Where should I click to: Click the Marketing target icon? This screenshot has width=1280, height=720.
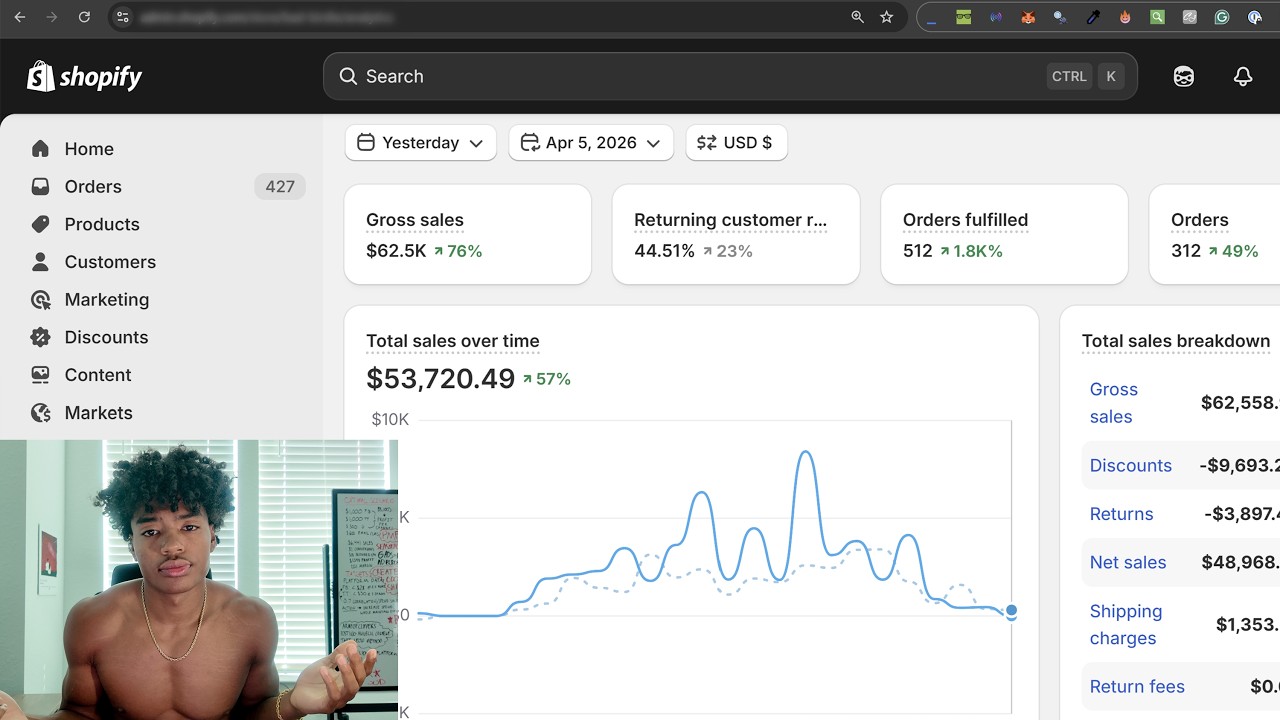(40, 300)
